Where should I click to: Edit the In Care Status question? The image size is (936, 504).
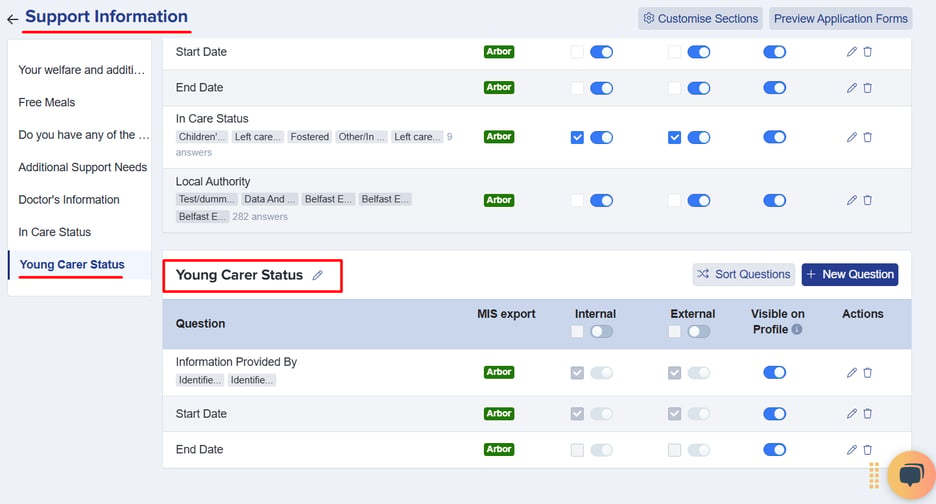(x=852, y=137)
